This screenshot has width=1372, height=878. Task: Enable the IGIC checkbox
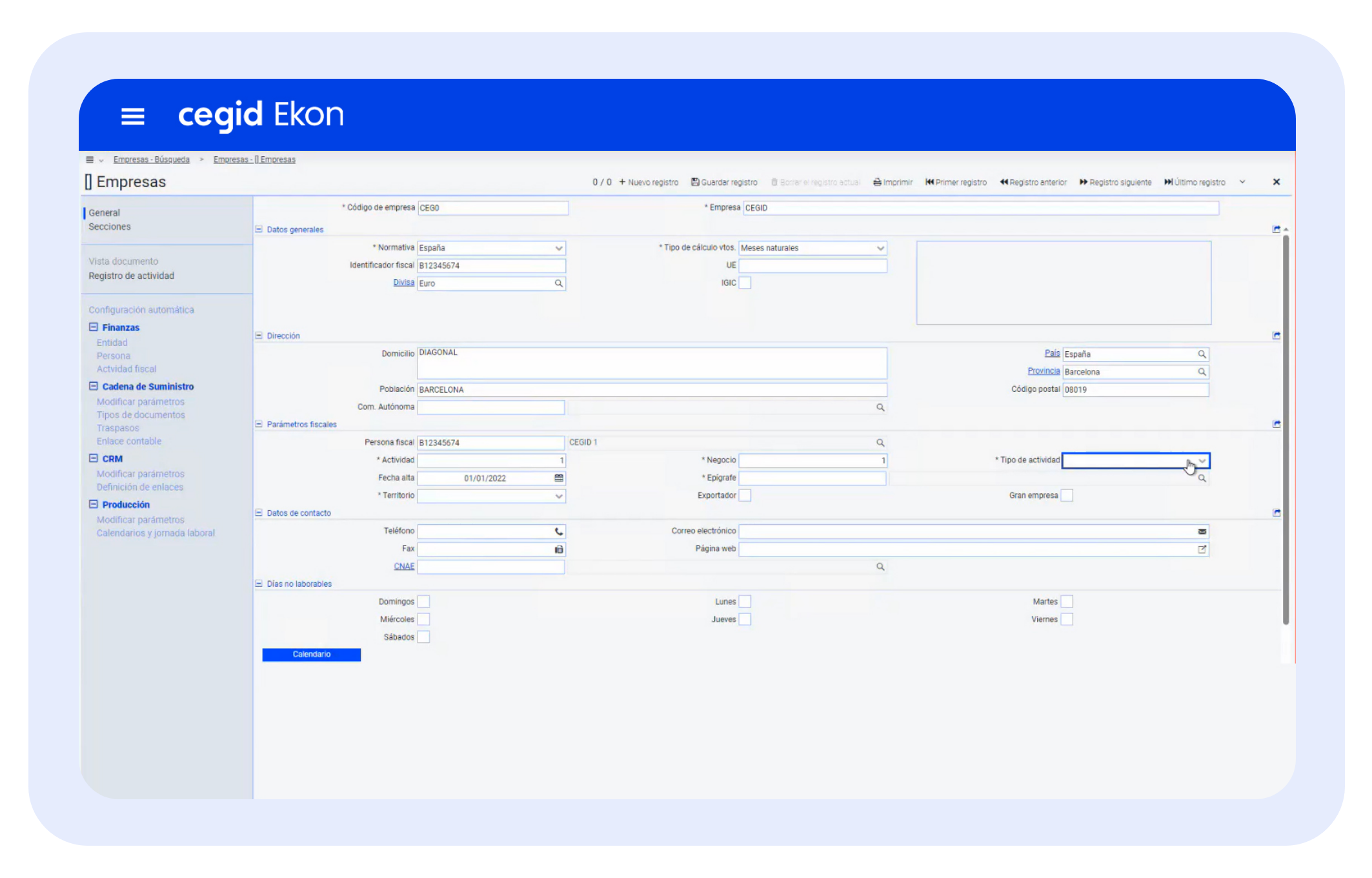(745, 283)
